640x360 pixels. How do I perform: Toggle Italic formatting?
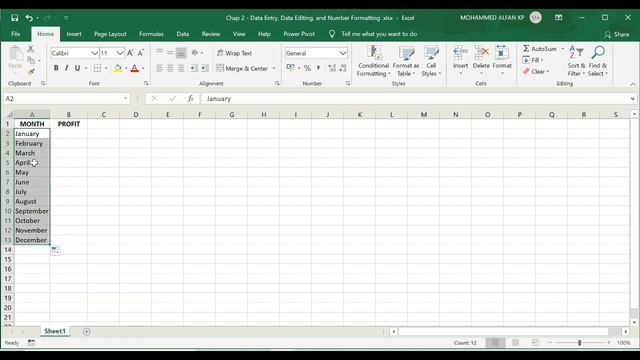67,68
